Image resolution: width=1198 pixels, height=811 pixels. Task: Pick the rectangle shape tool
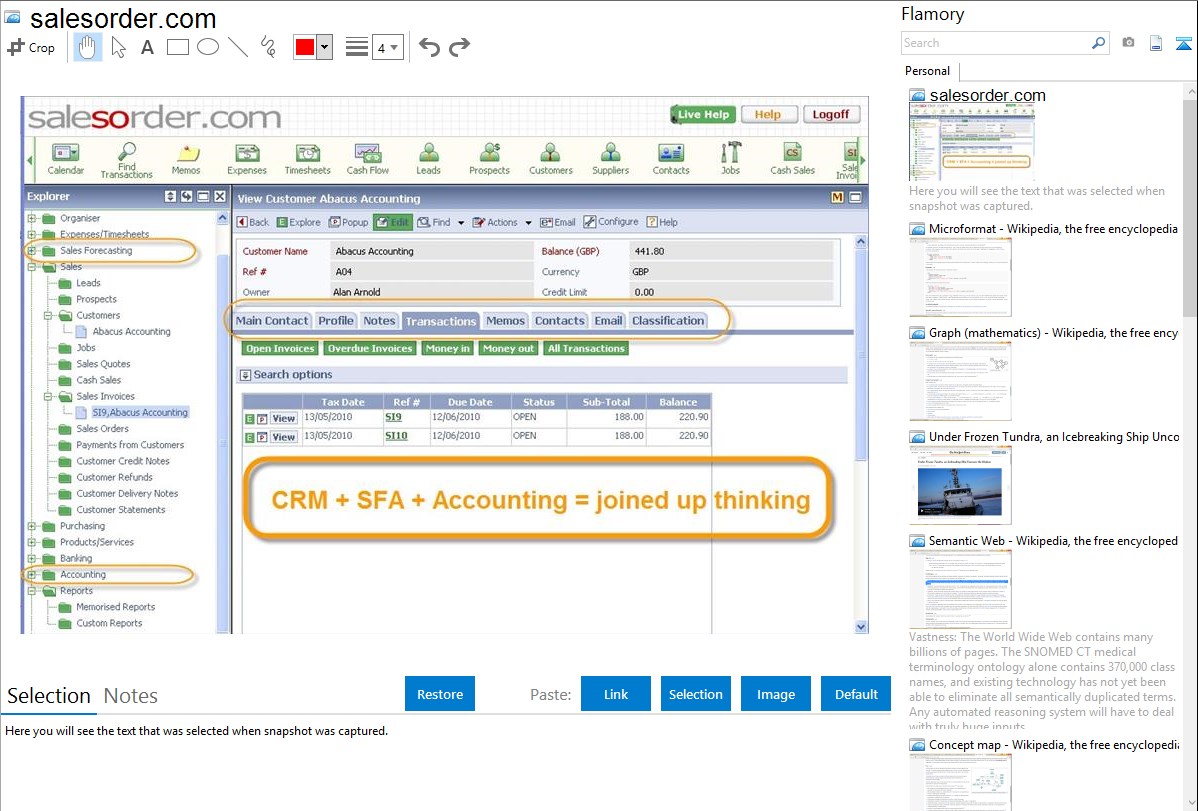(x=178, y=47)
